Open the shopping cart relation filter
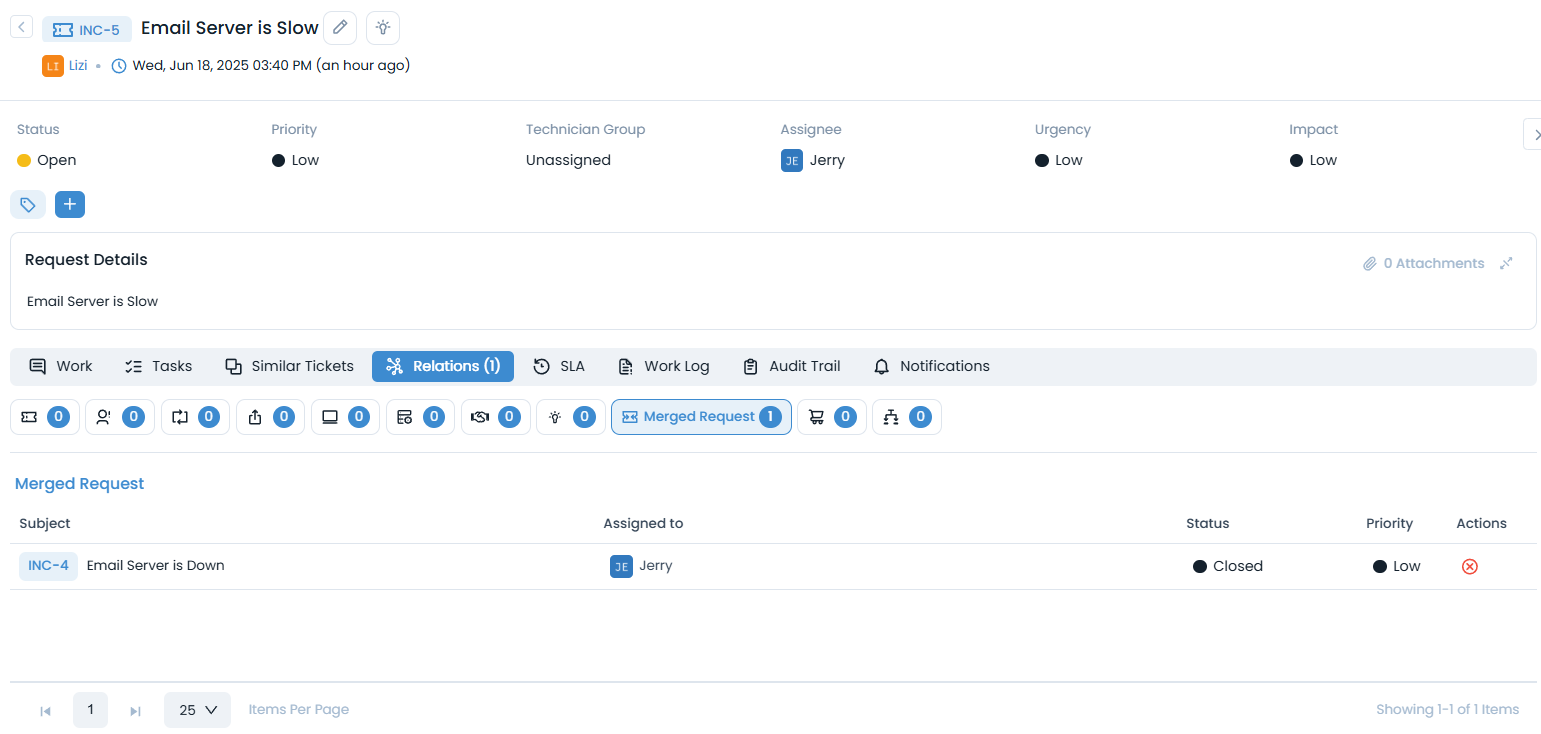1541x734 pixels. (x=831, y=417)
